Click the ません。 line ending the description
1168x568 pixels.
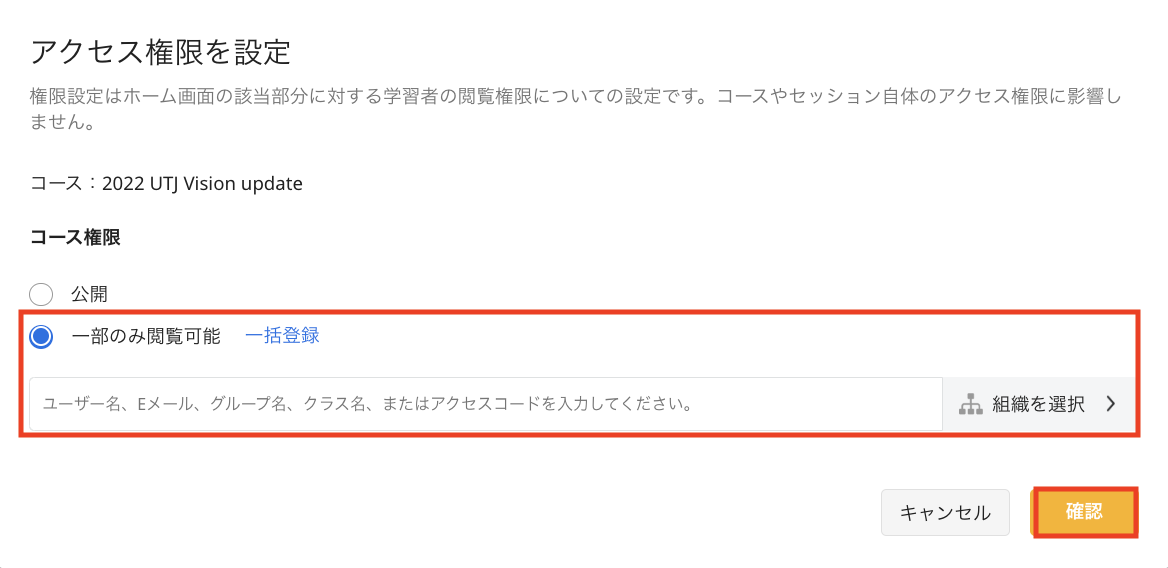[x=62, y=124]
